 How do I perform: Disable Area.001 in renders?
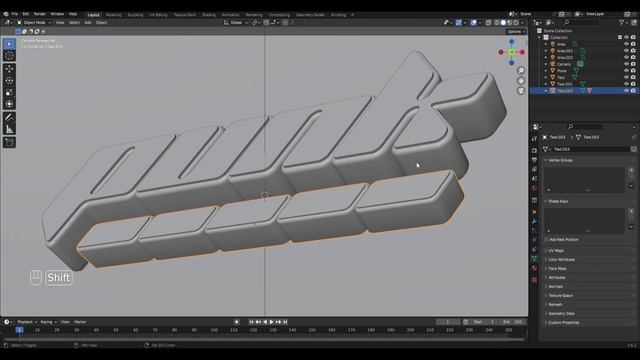pos(633,51)
